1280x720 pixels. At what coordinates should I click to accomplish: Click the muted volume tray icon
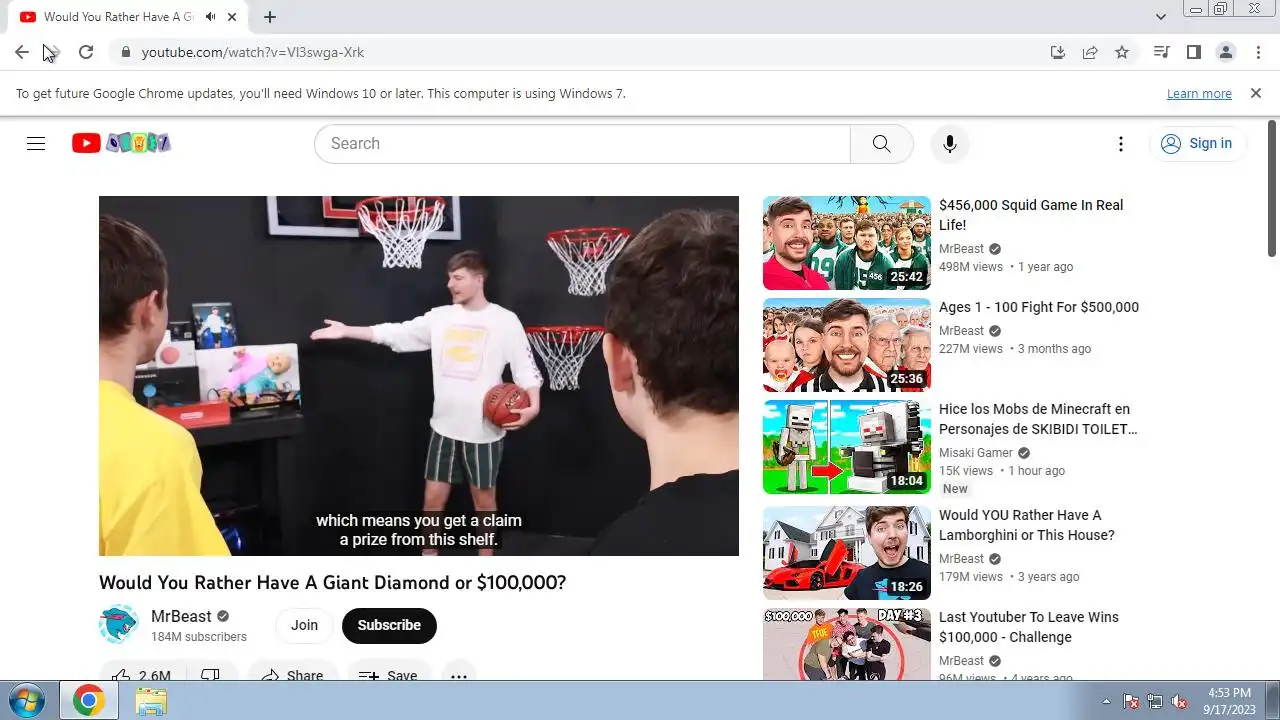tap(1179, 701)
